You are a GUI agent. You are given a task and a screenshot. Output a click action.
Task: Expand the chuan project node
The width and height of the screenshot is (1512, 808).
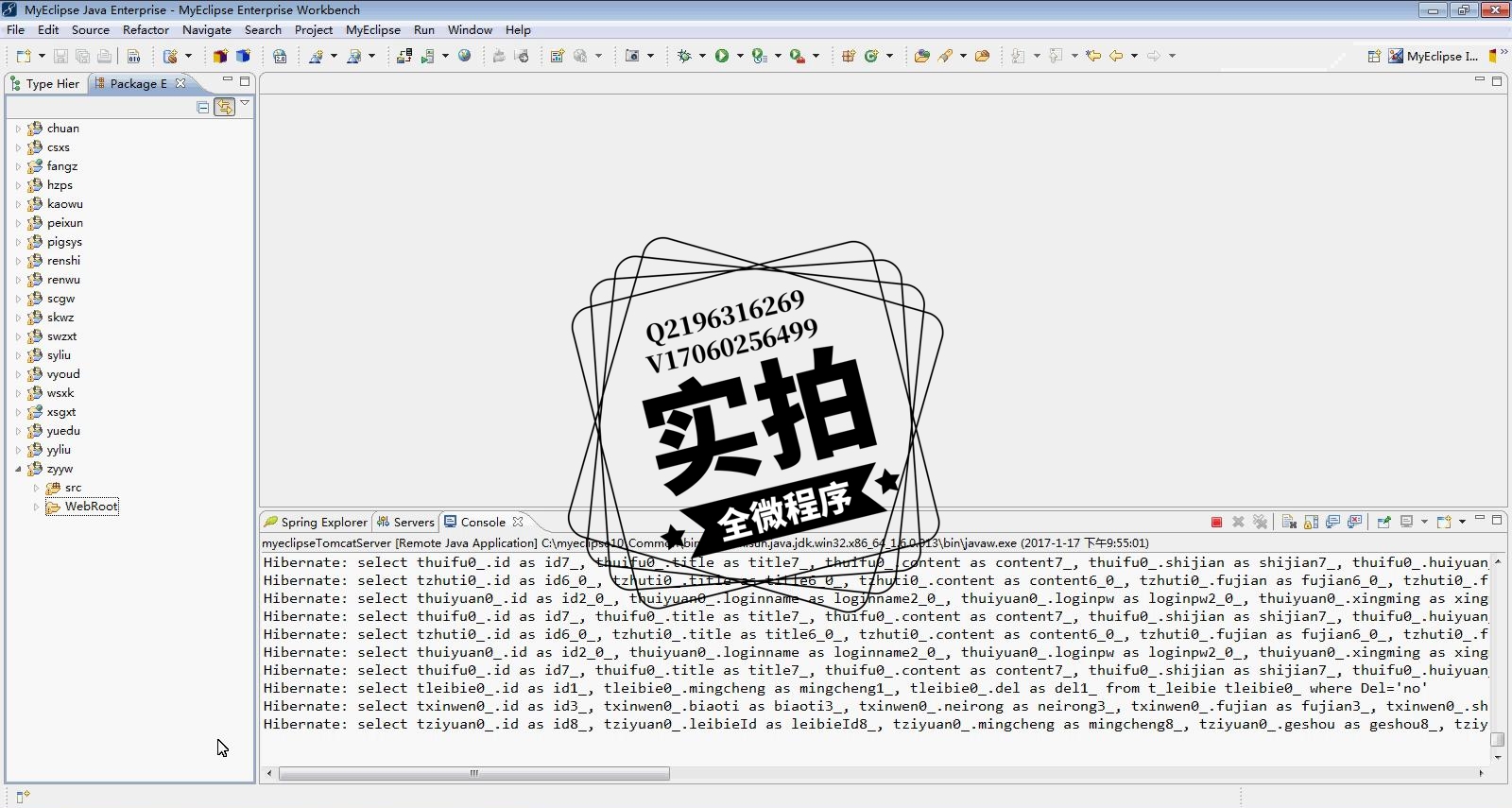(x=18, y=129)
